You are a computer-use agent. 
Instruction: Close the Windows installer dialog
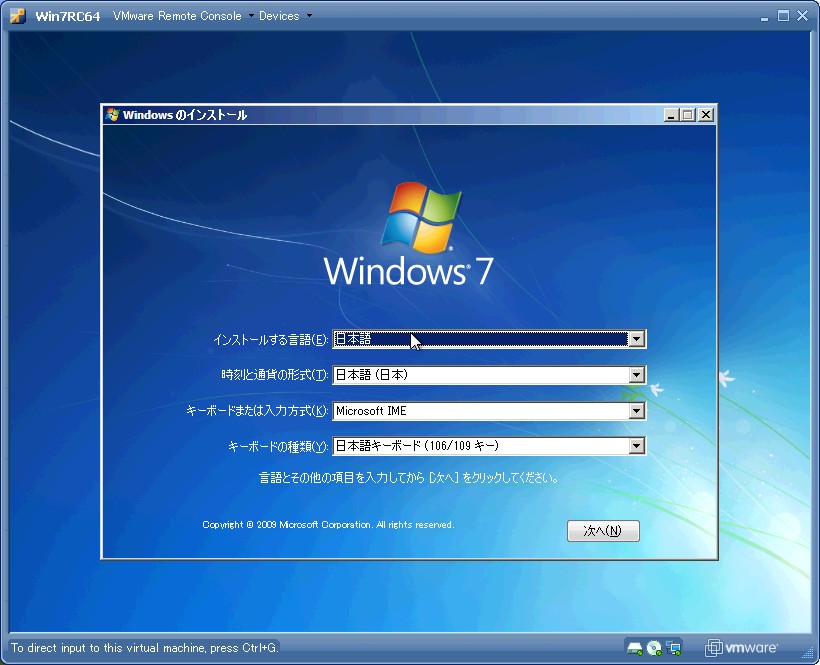coord(705,115)
